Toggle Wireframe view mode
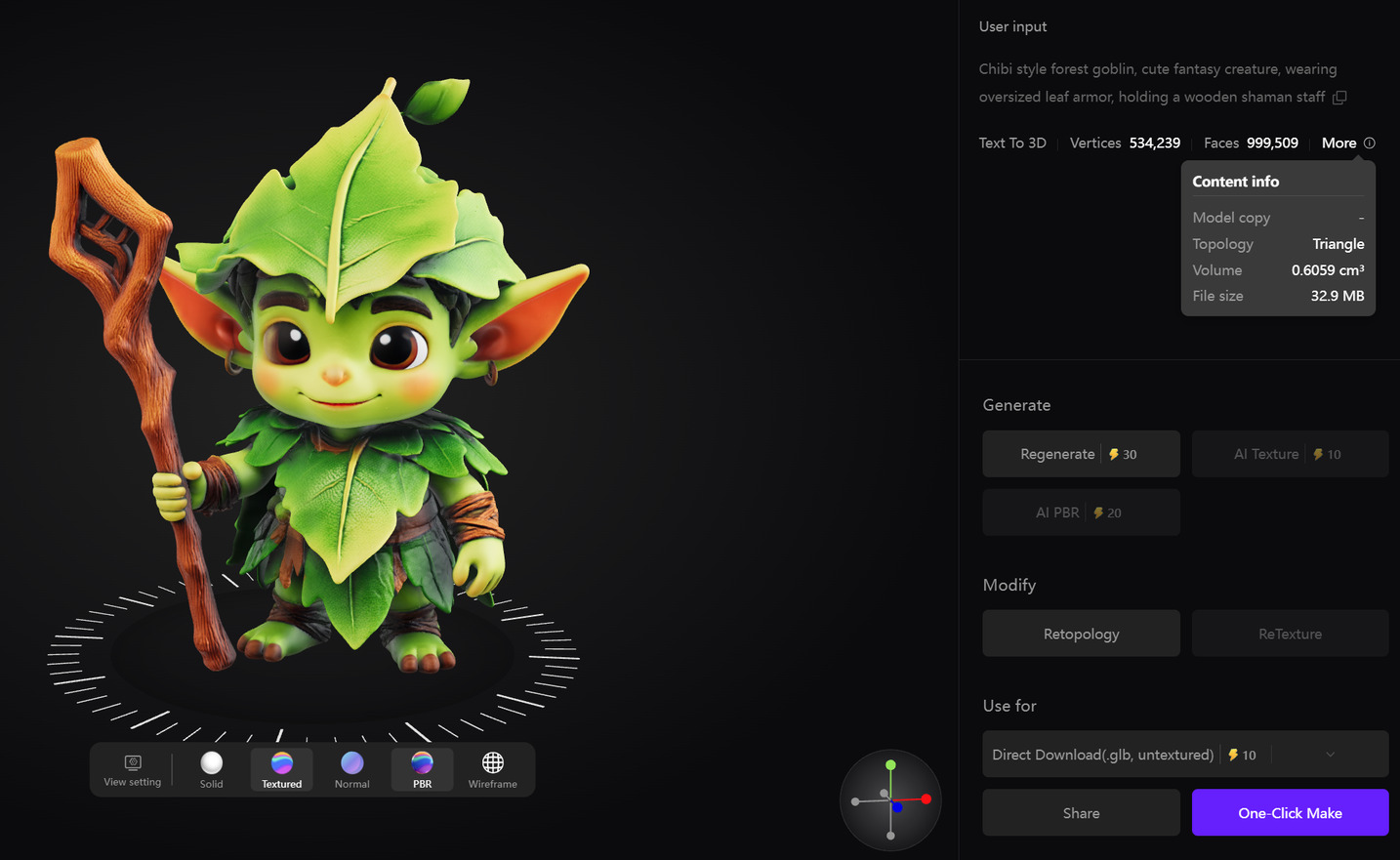 pos(493,769)
